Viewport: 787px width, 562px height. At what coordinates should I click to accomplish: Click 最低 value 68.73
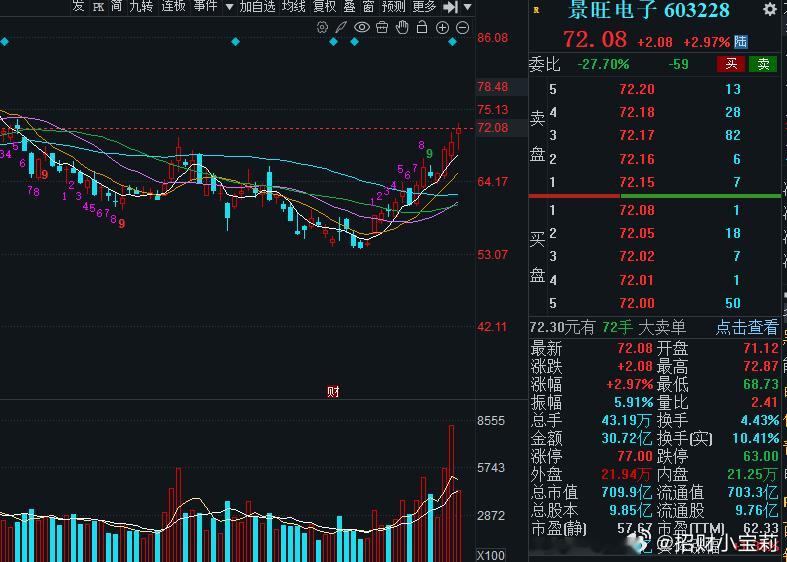(x=761, y=384)
